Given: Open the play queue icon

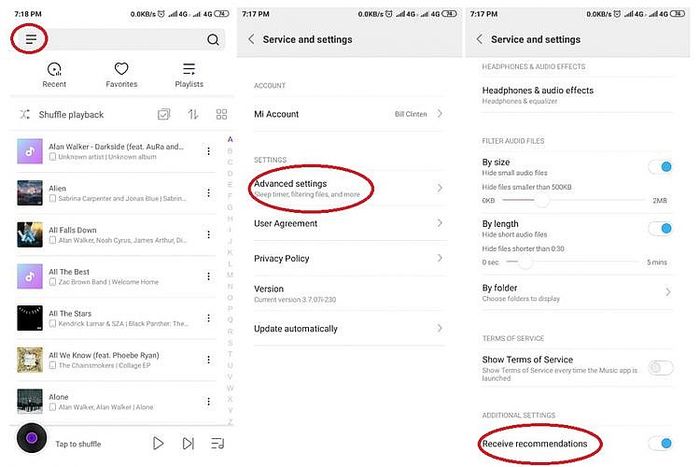Looking at the screenshot, I should tap(218, 443).
